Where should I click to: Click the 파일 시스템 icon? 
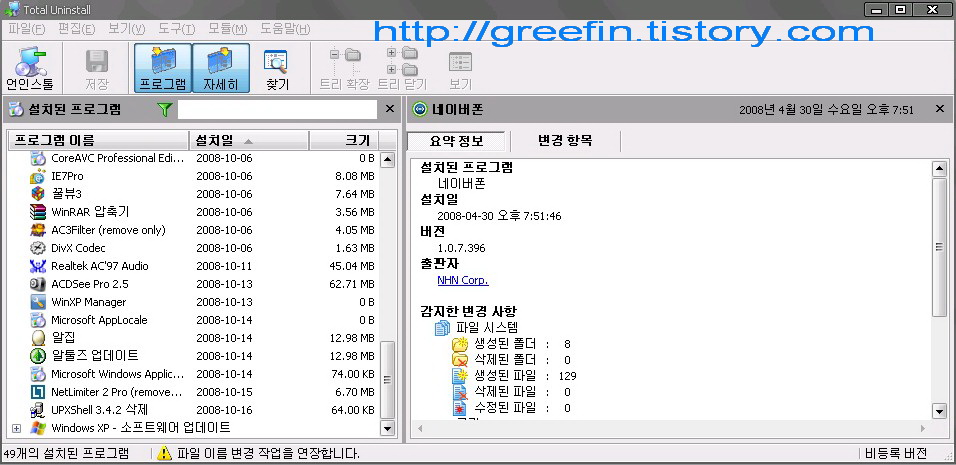[x=443, y=328]
